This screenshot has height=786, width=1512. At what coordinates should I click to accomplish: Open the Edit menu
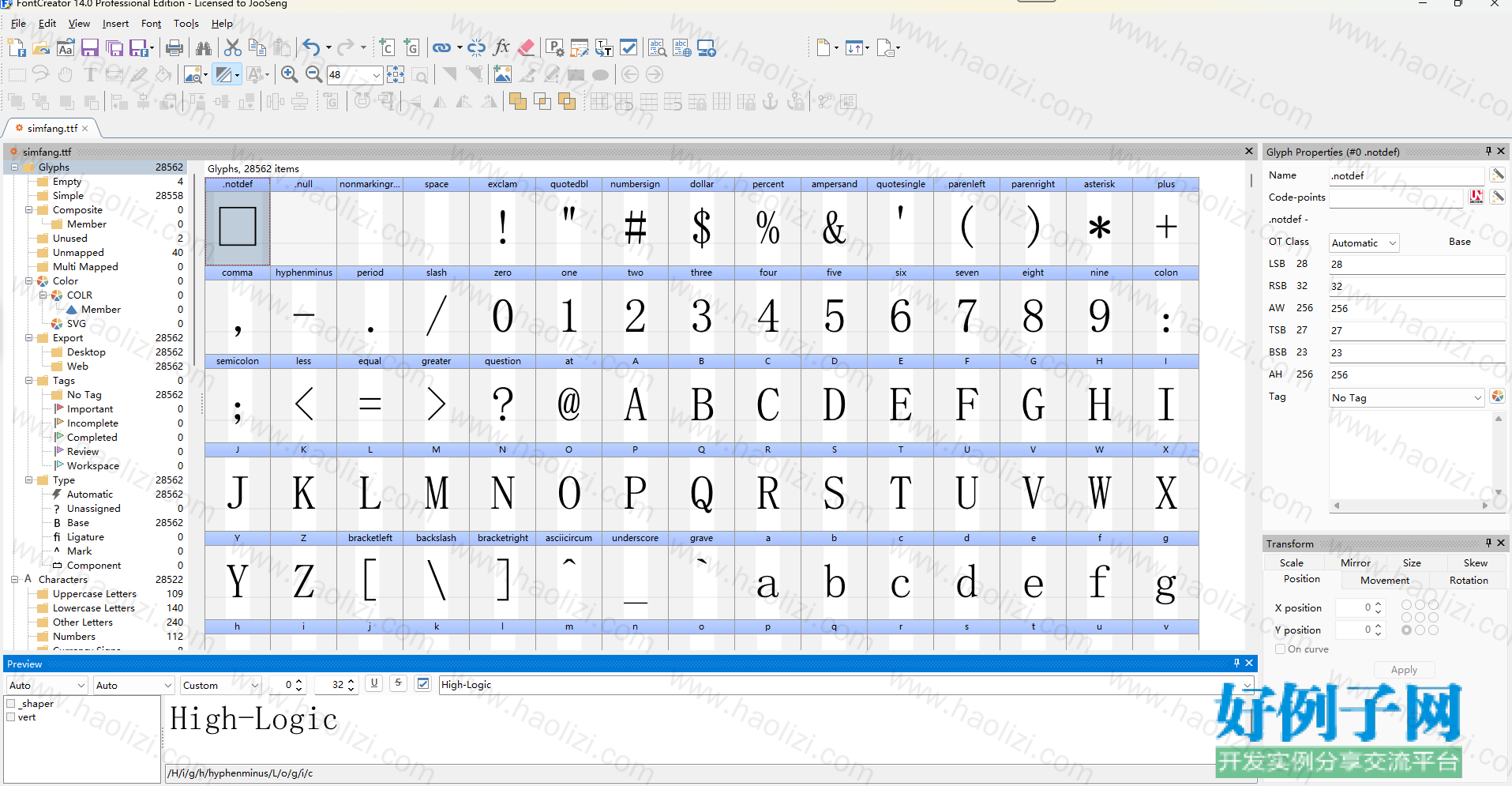(47, 24)
